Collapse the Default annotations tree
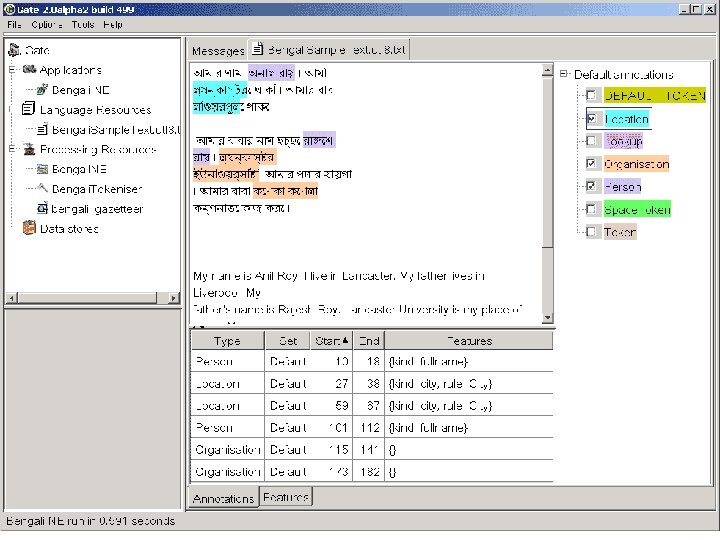 pos(564,74)
